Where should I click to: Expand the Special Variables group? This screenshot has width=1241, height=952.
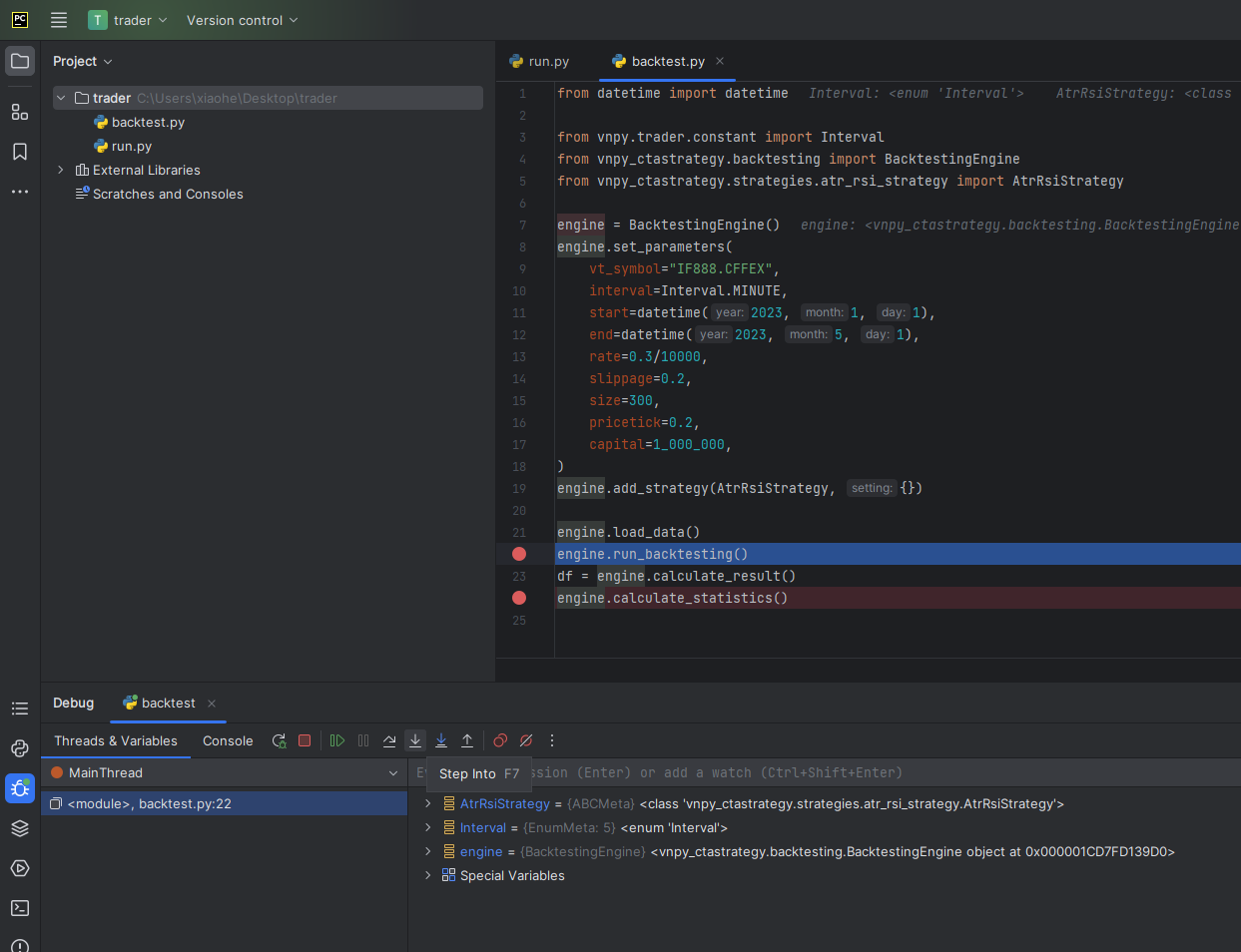(x=428, y=875)
